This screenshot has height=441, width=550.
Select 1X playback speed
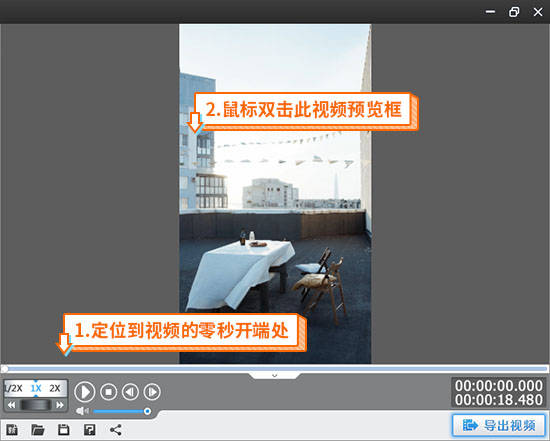coord(36,388)
